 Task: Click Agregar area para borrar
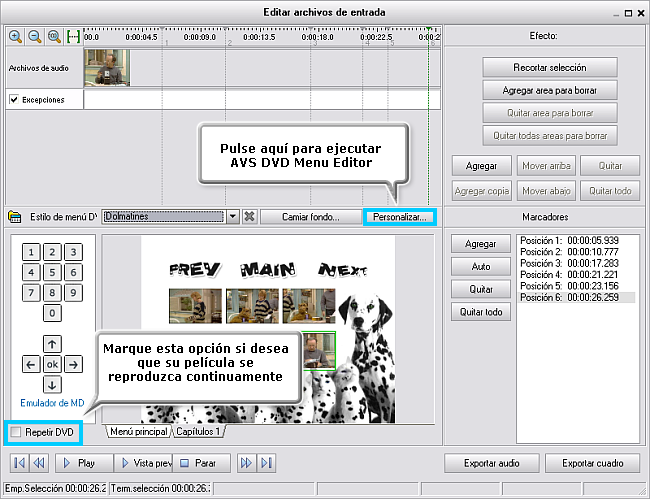(550, 90)
